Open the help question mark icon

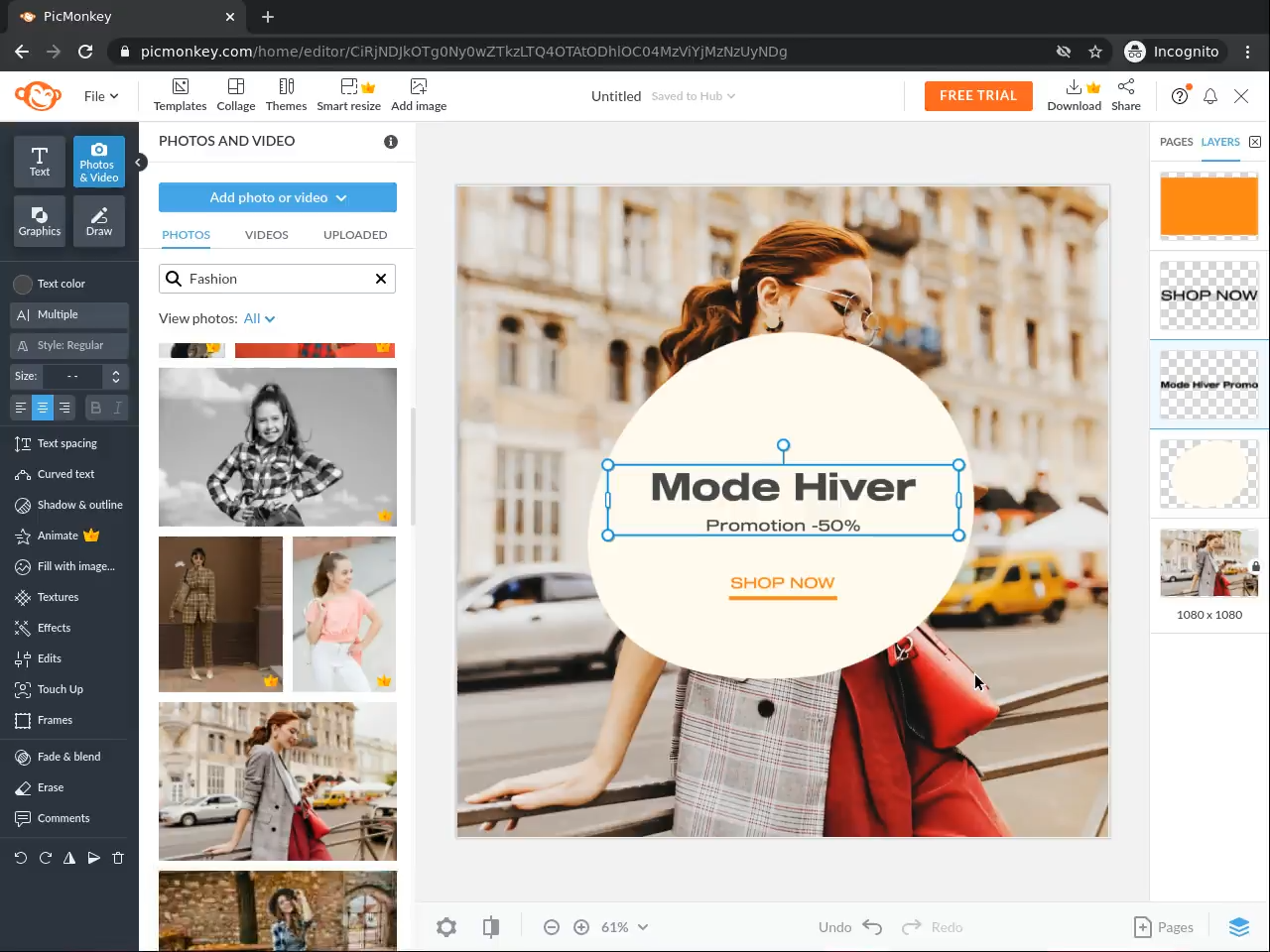(x=1180, y=96)
